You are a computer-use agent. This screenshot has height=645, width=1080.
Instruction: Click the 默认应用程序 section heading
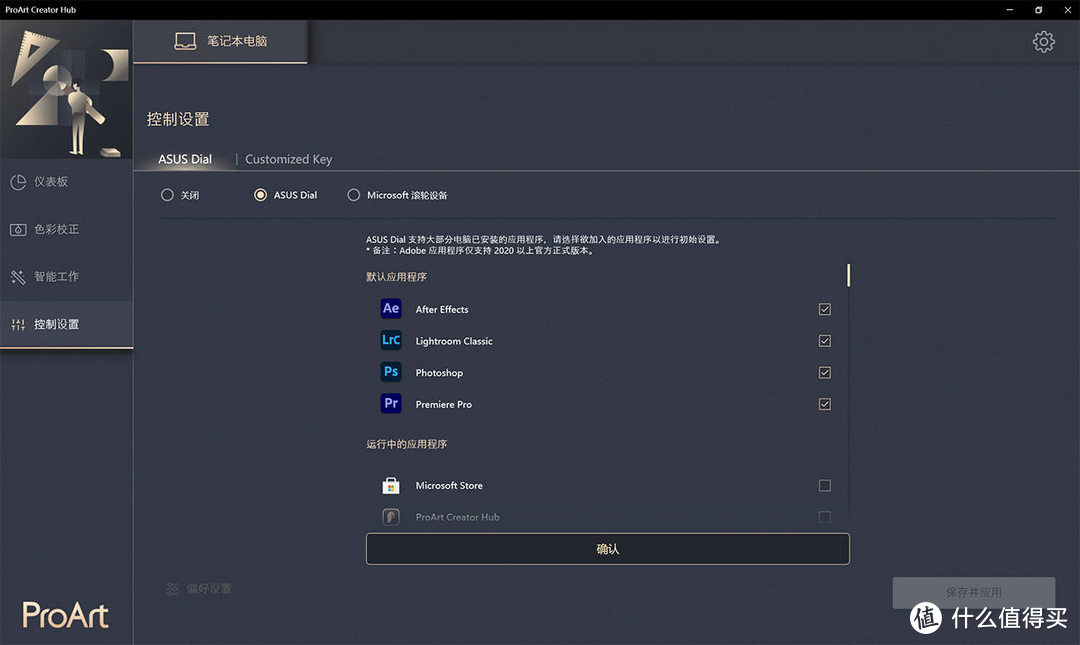396,277
